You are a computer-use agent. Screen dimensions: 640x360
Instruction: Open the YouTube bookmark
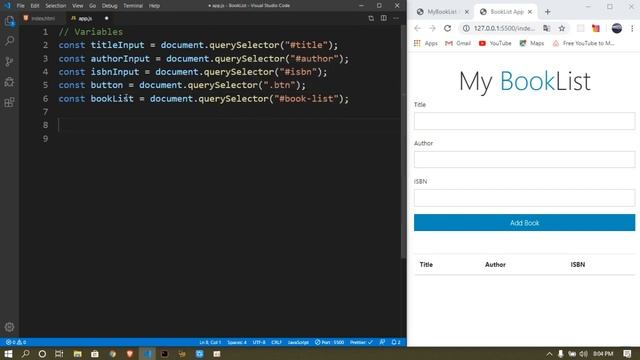(495, 43)
